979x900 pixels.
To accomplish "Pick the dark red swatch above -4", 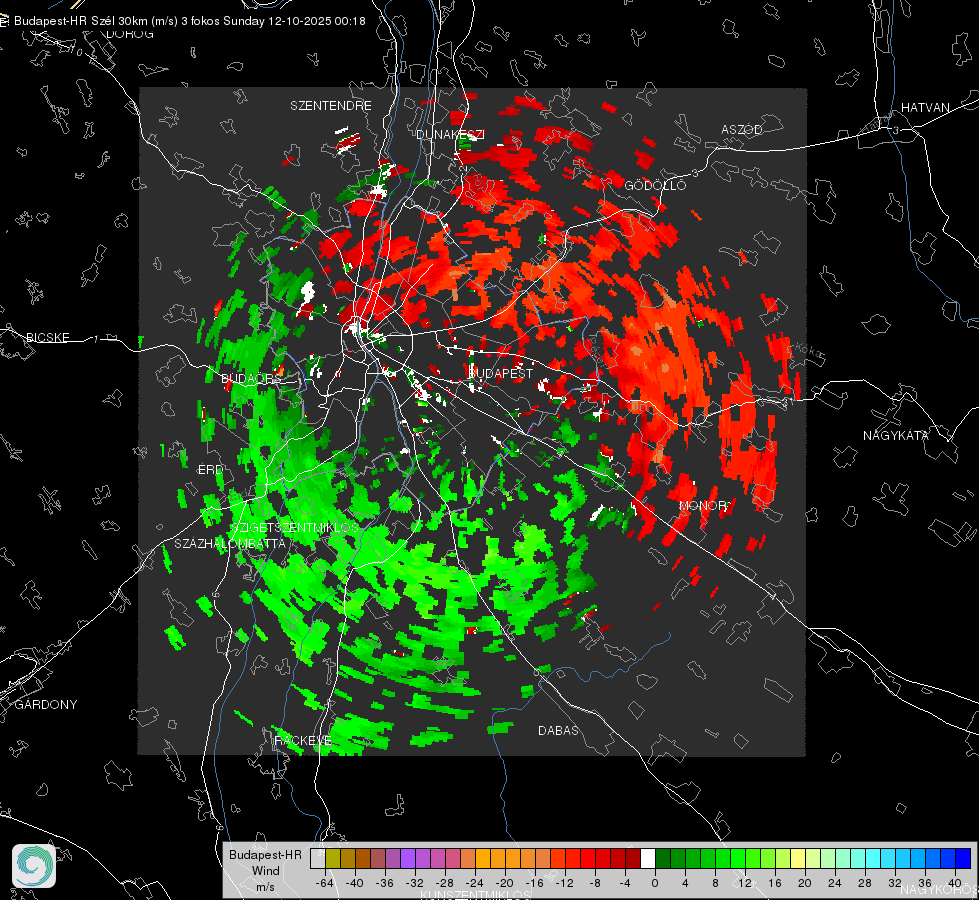I will tap(633, 859).
